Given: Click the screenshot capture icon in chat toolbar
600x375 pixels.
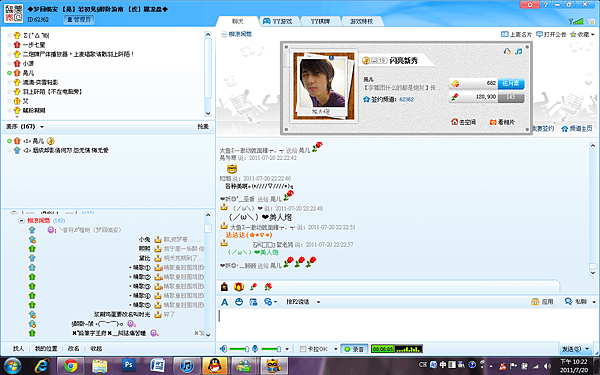Looking at the screenshot, I should 253,302.
